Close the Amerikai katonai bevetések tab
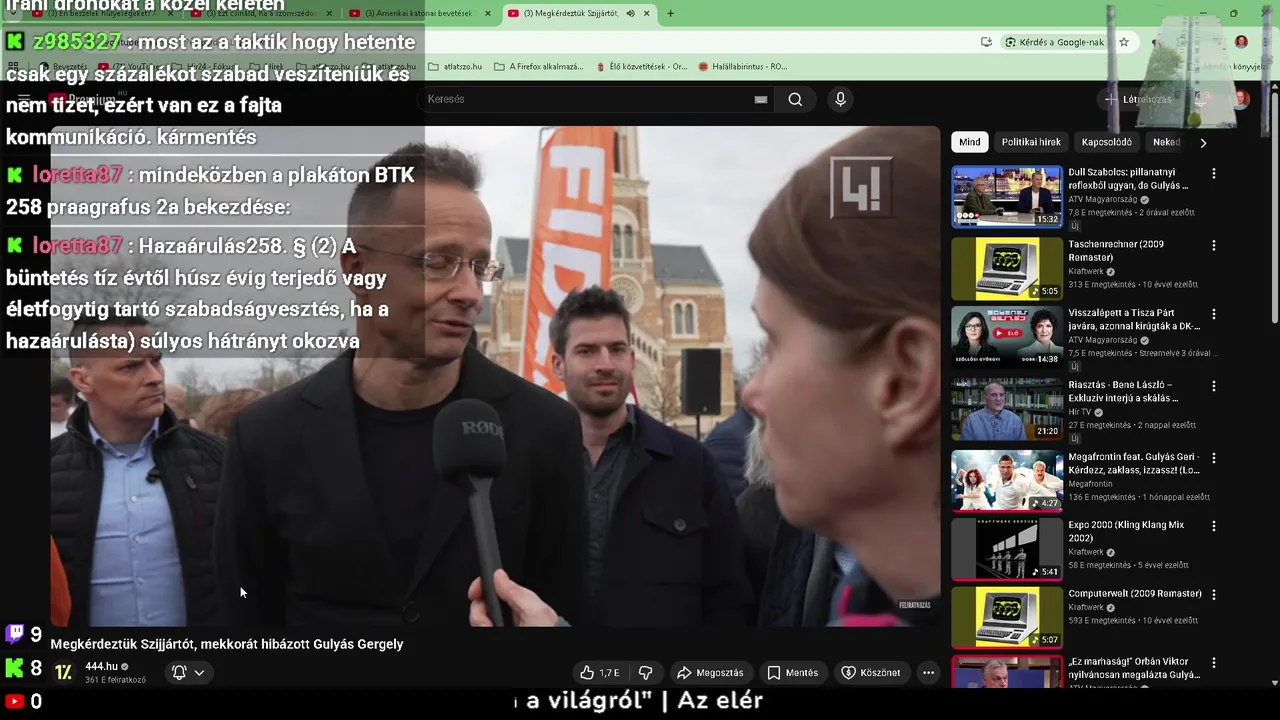 [x=488, y=13]
